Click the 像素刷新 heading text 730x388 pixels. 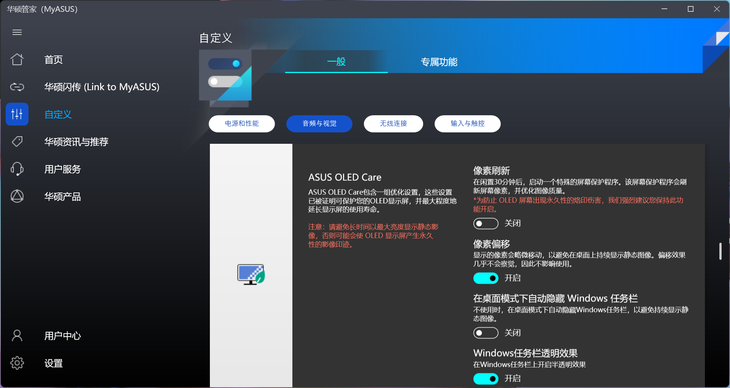[492, 171]
